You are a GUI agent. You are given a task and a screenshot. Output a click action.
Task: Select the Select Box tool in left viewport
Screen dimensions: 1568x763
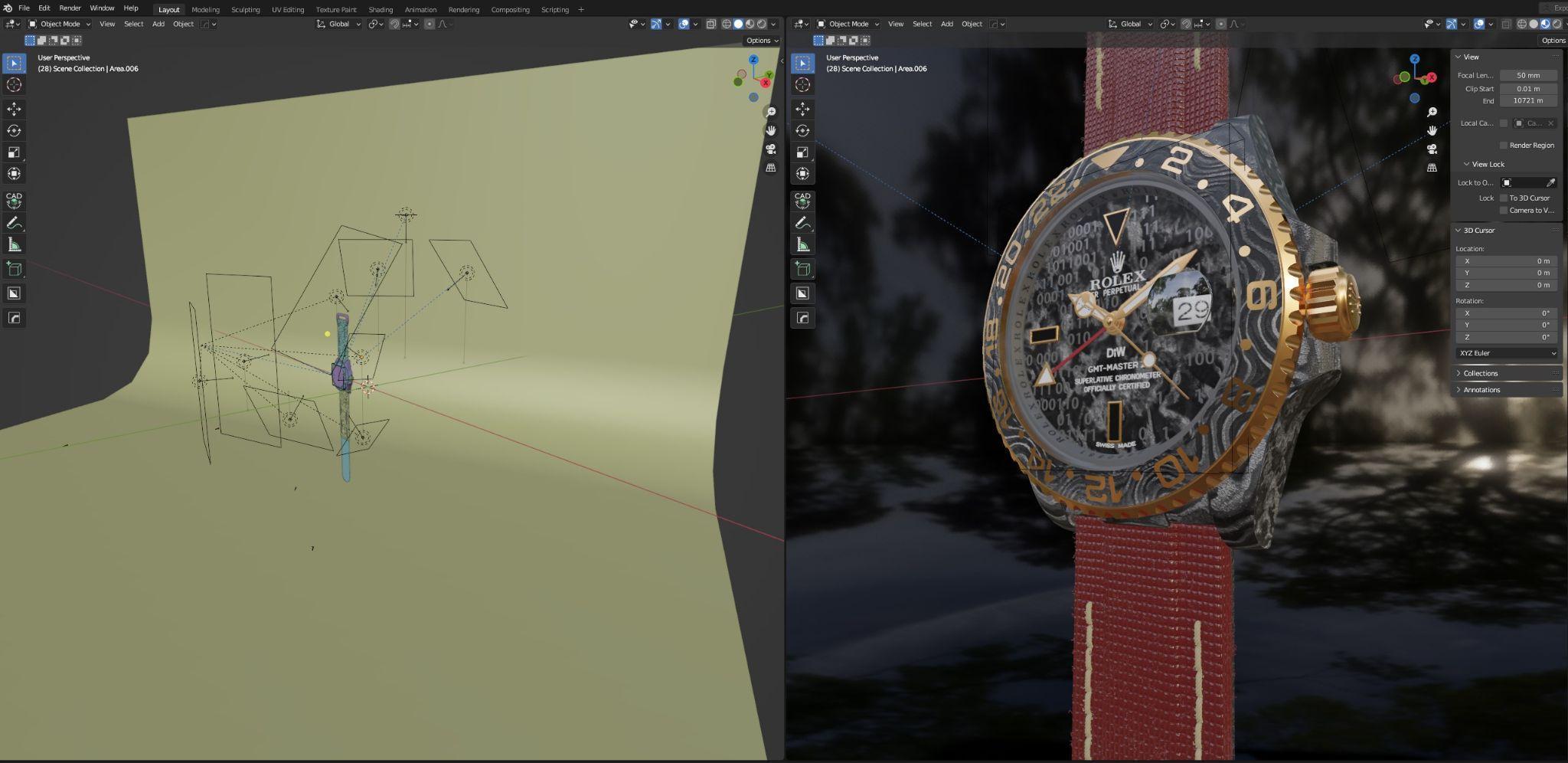coord(14,63)
